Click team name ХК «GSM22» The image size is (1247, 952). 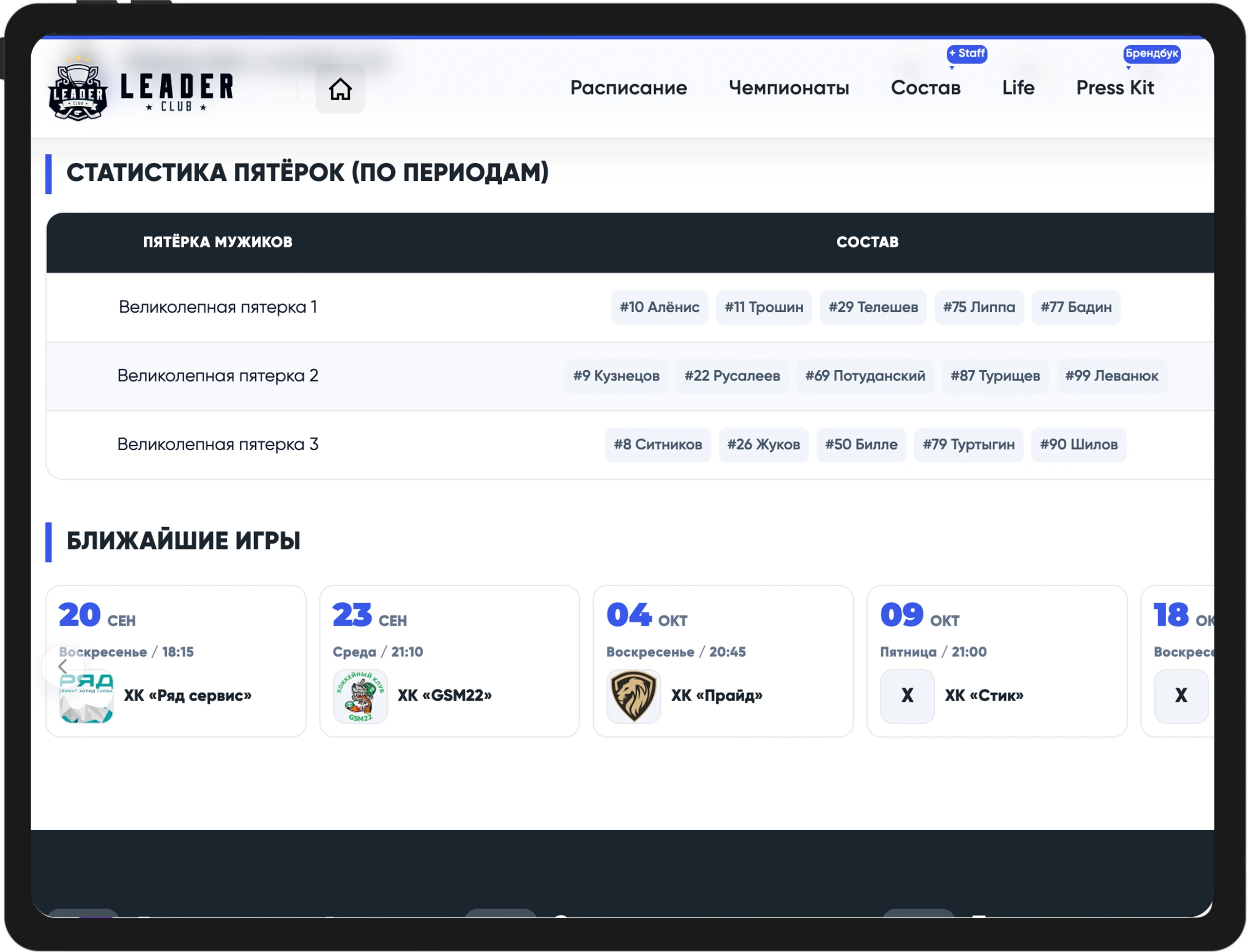444,695
